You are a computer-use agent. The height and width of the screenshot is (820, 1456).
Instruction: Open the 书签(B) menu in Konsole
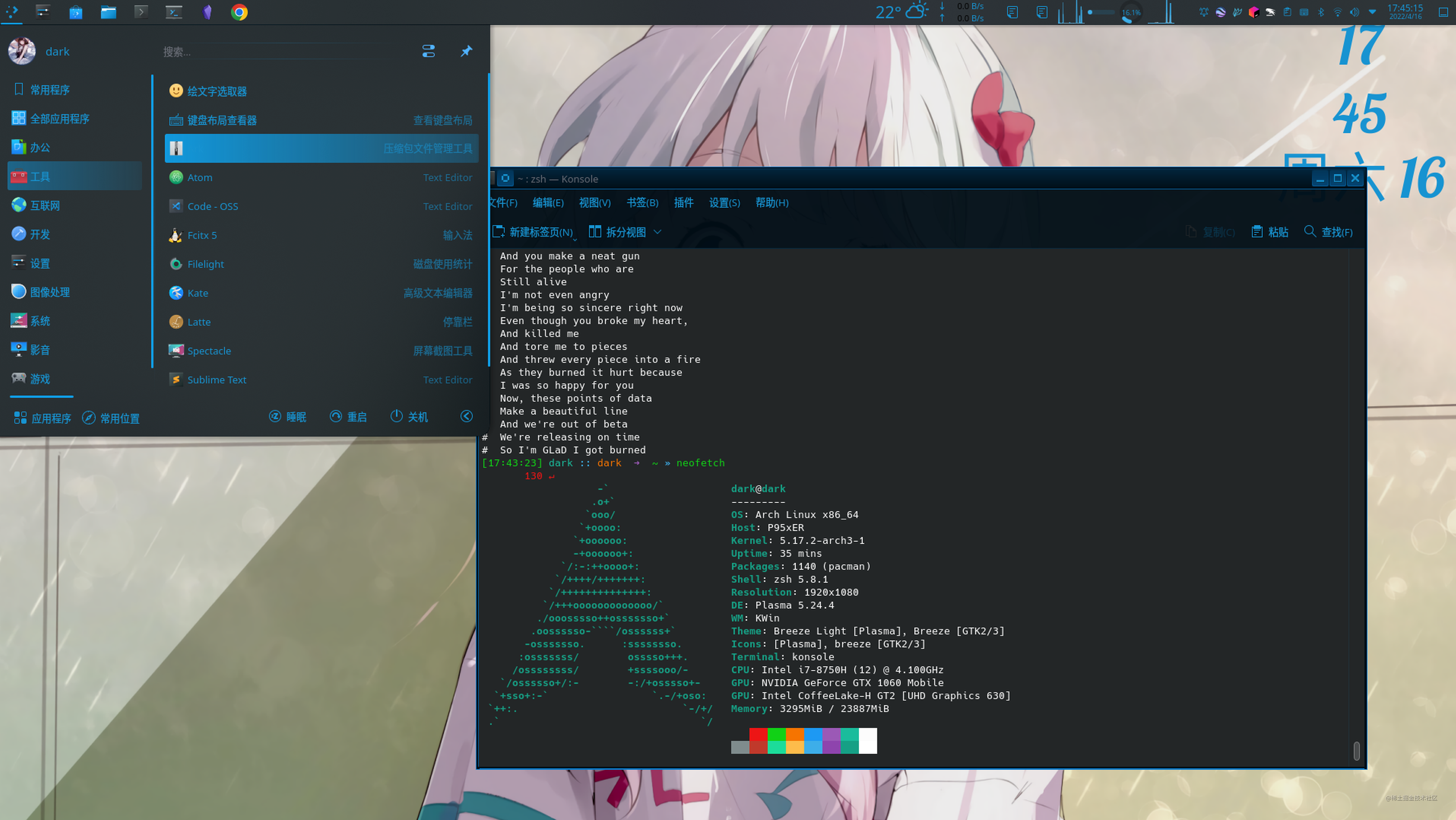642,203
